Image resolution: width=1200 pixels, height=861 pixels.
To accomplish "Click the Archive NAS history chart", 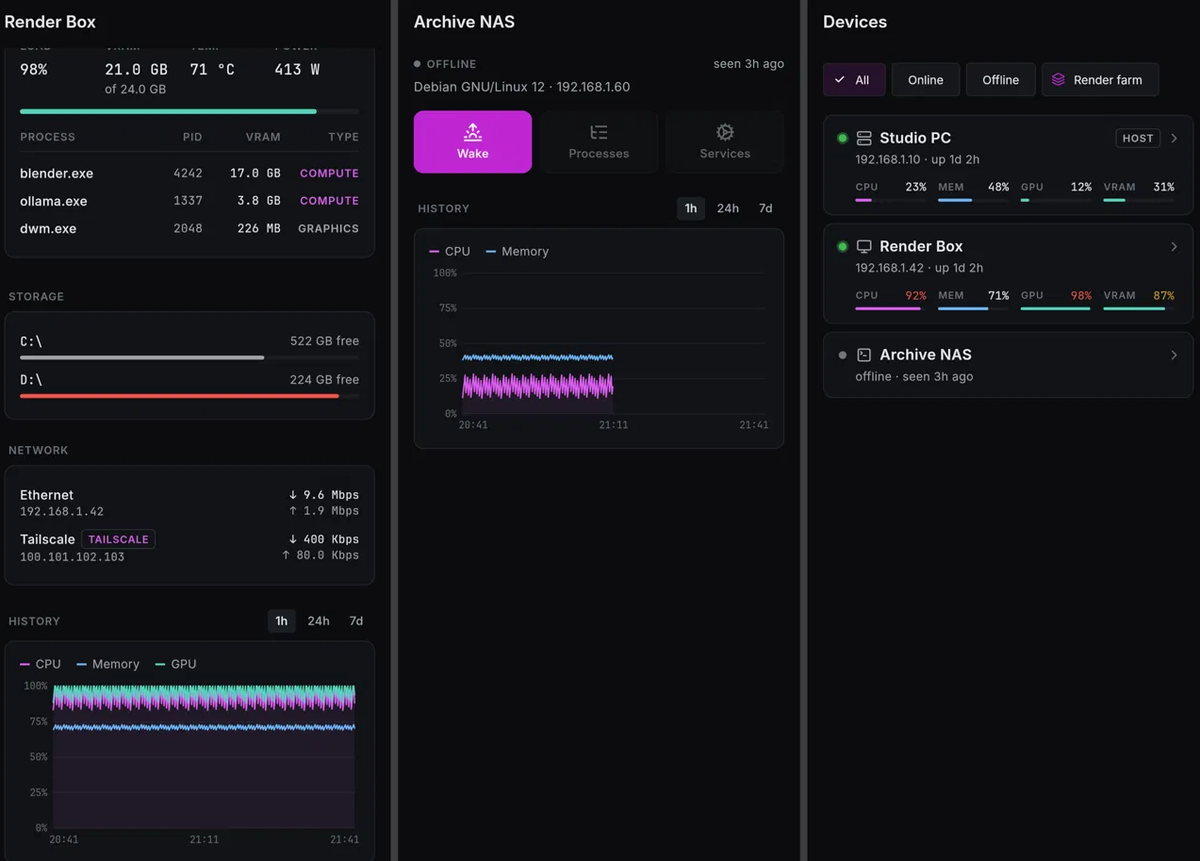I will (599, 338).
